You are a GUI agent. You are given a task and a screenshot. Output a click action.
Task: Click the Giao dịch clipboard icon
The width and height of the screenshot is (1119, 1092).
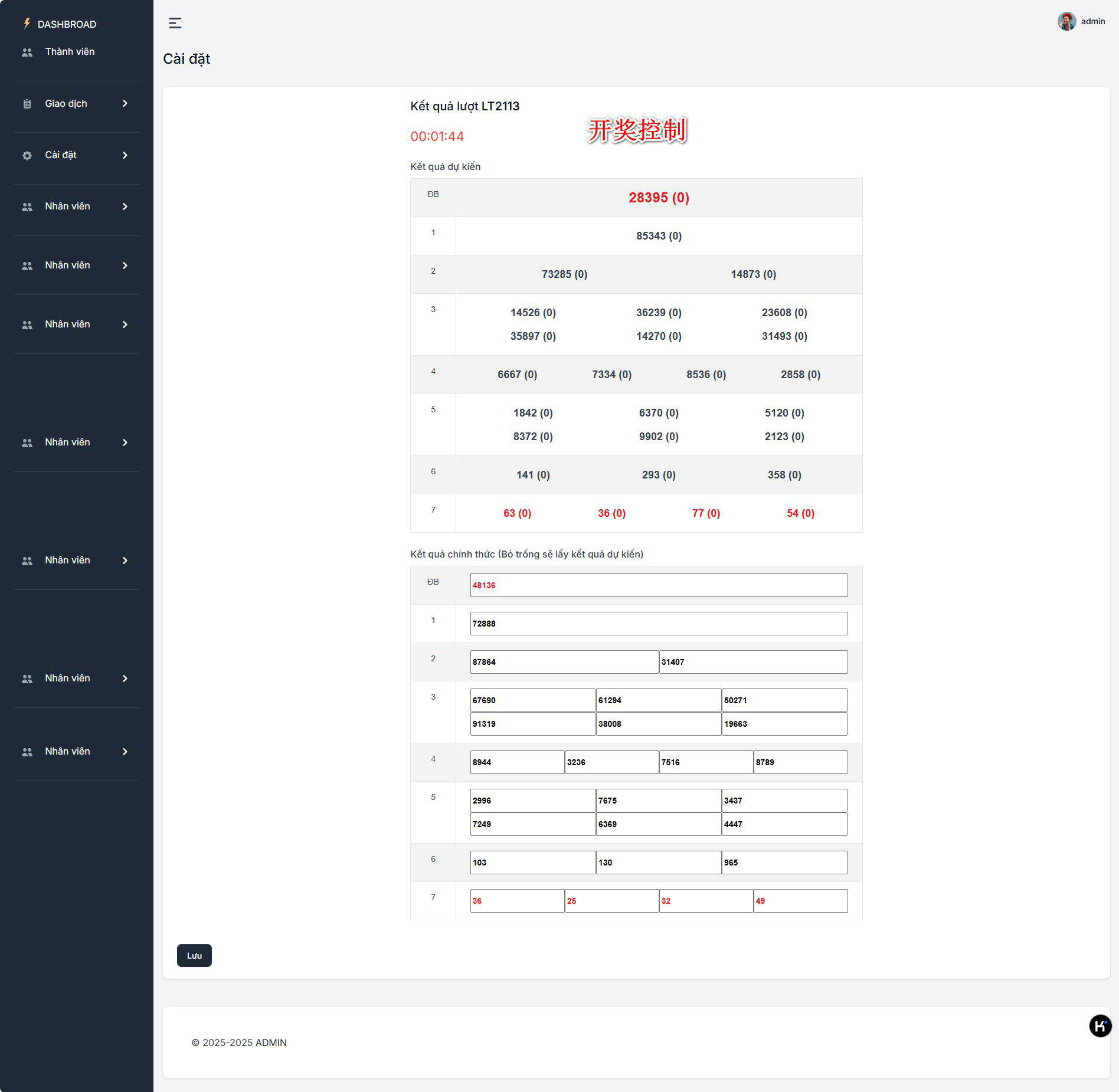27,104
